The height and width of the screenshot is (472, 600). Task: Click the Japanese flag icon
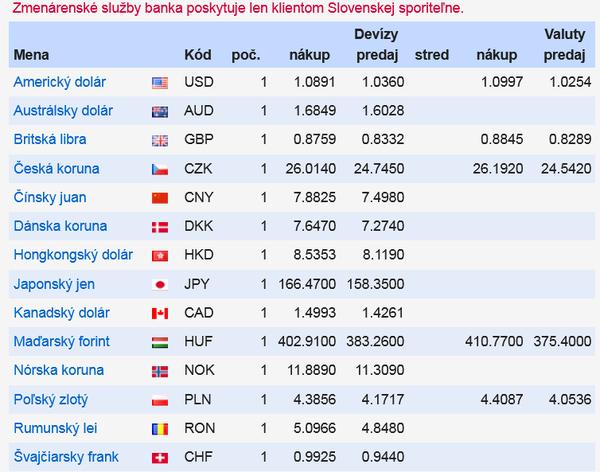159,285
